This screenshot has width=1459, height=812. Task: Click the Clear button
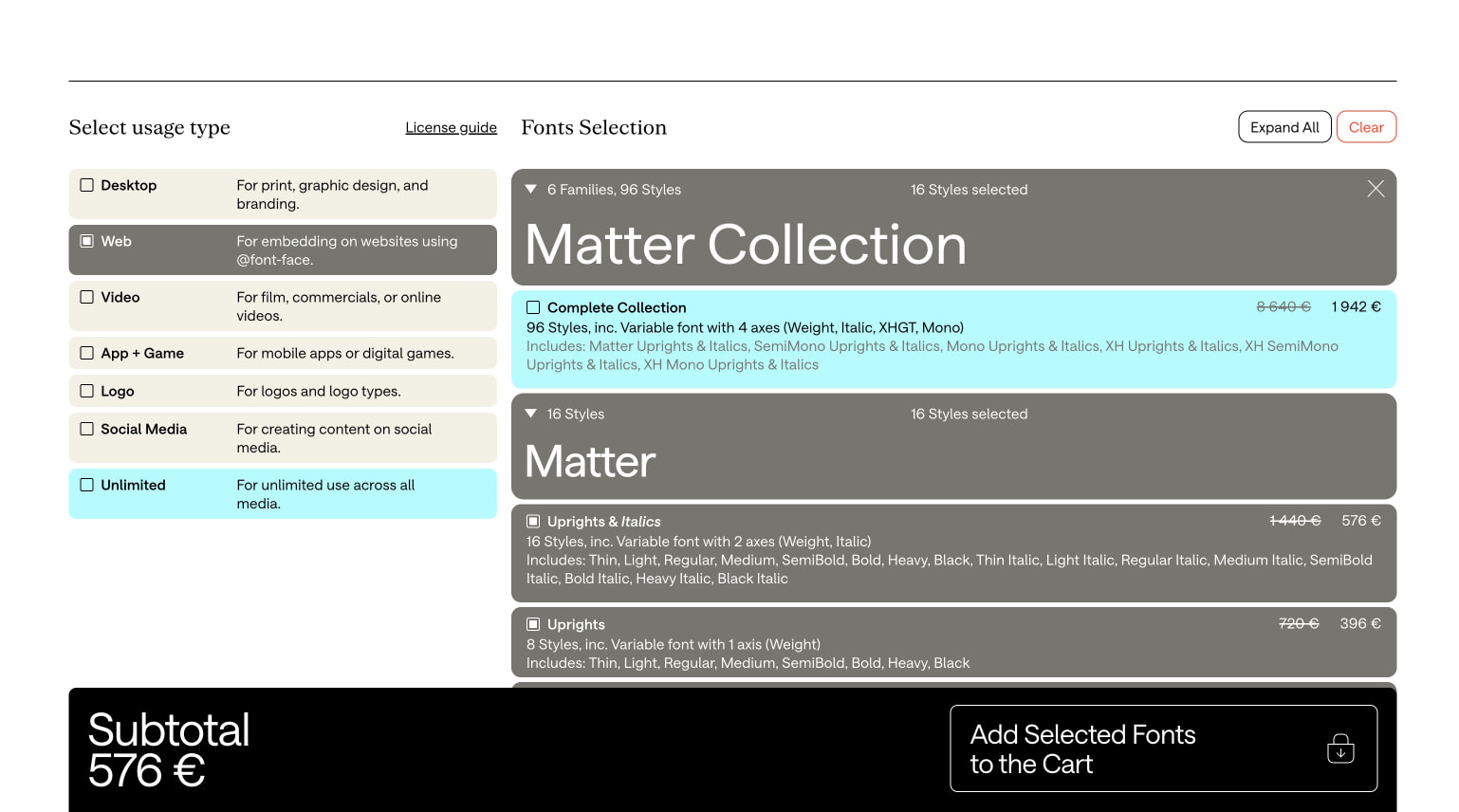click(x=1366, y=127)
